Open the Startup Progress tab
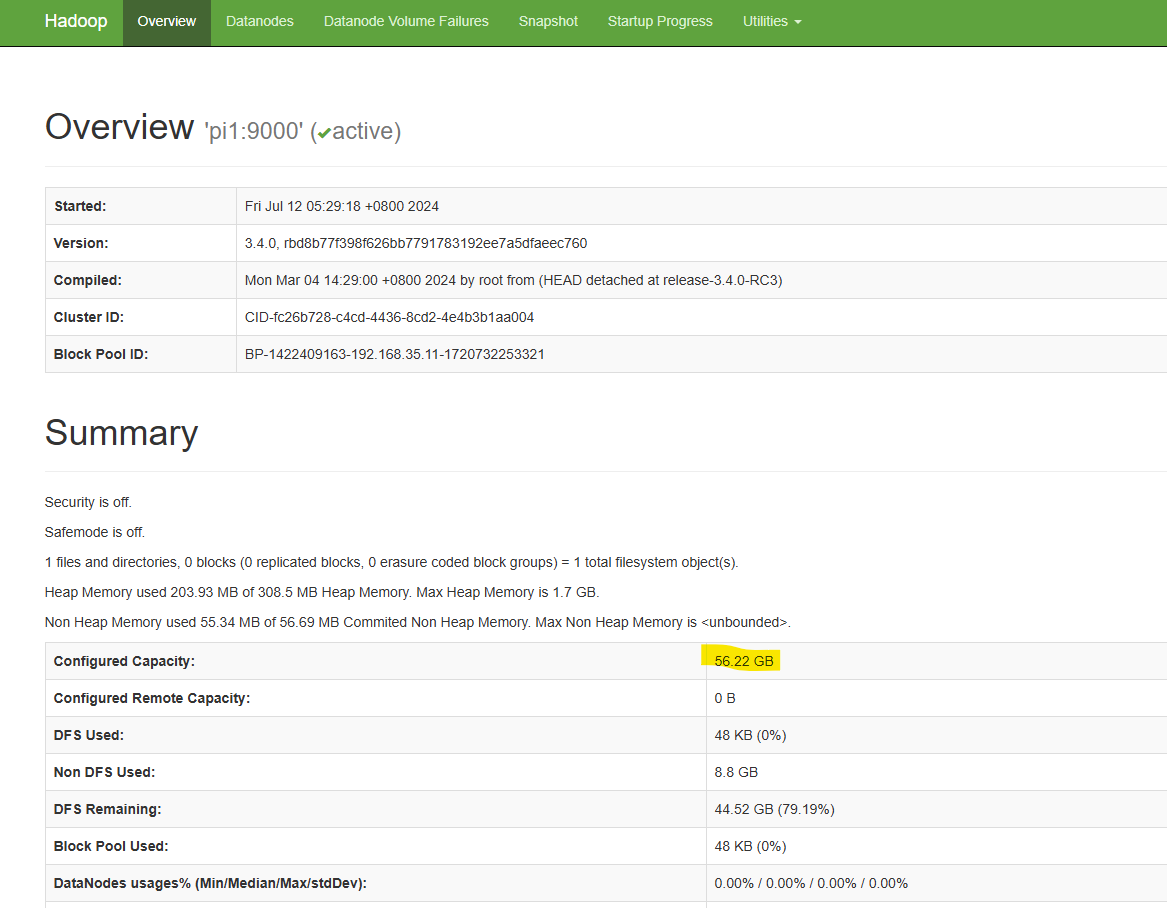This screenshot has width=1167, height=908. click(x=660, y=22)
